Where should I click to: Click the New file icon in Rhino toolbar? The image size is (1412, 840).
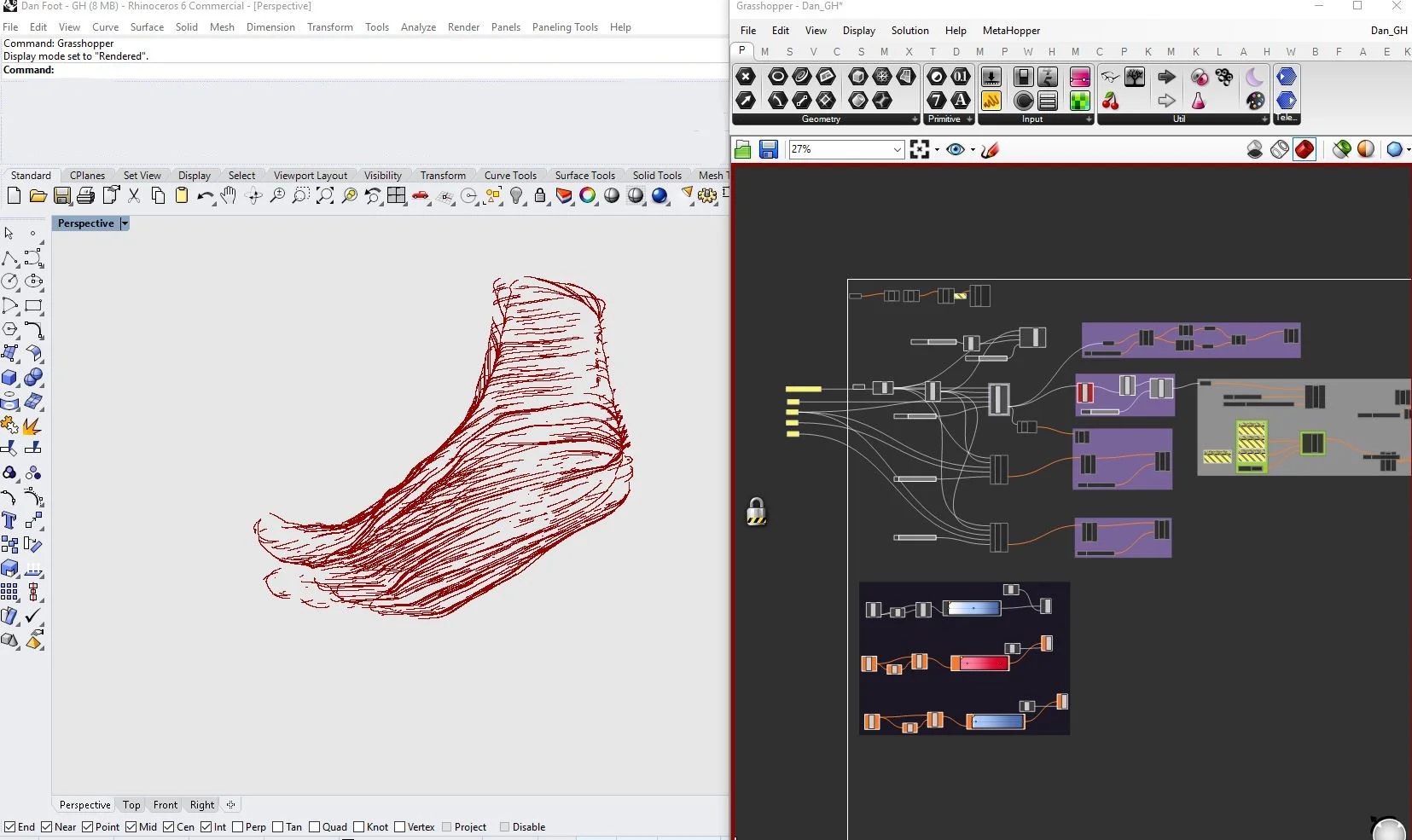coord(14,196)
